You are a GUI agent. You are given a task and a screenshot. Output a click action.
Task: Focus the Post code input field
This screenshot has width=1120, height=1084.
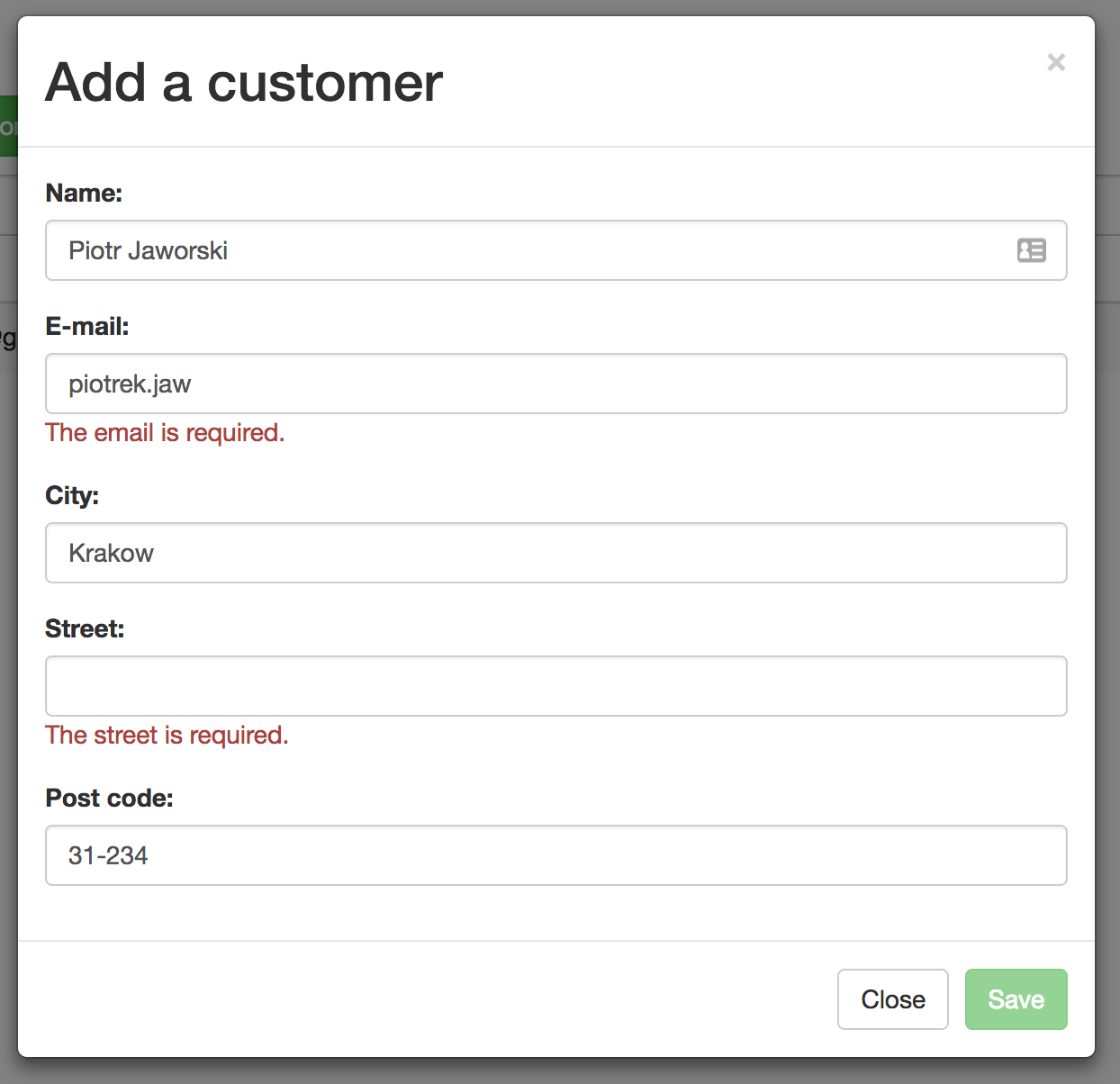(556, 855)
